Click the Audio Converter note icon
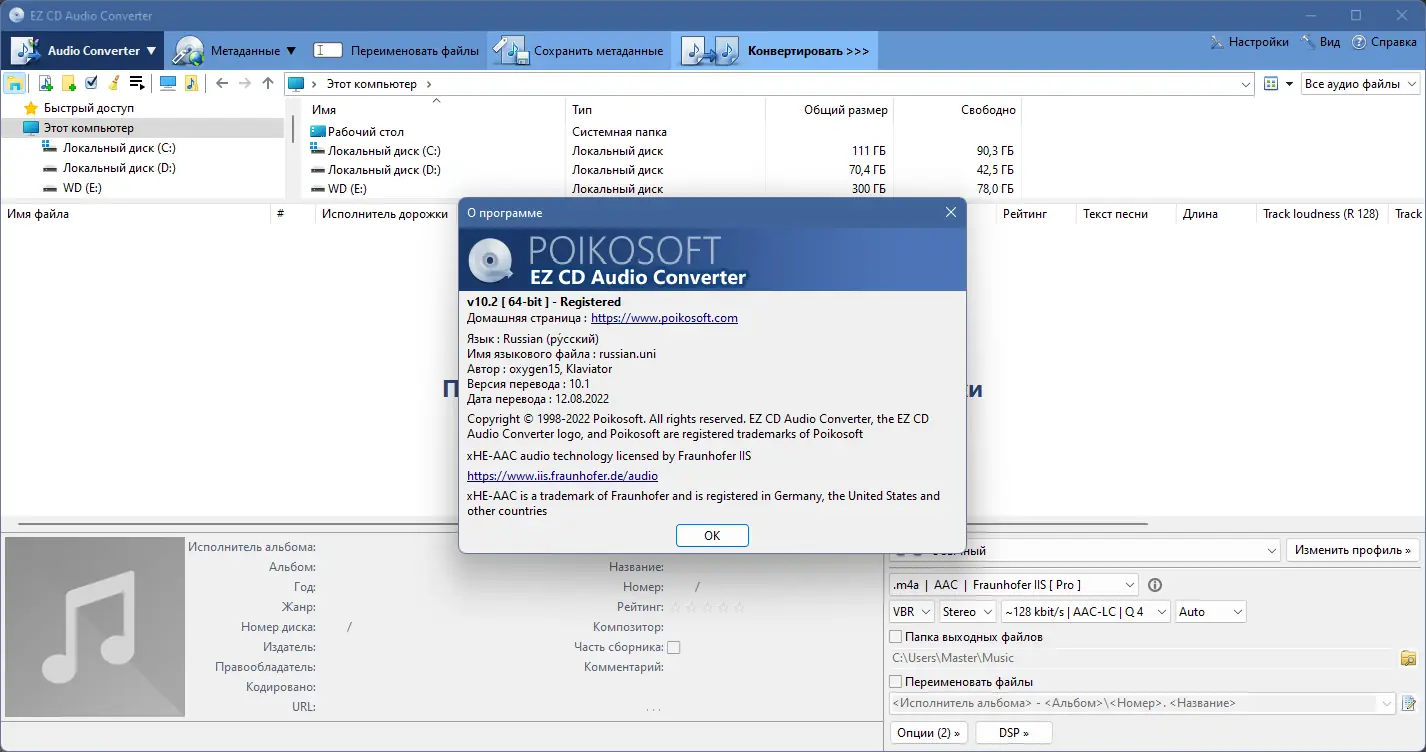Viewport: 1426px width, 752px height. (x=27, y=50)
